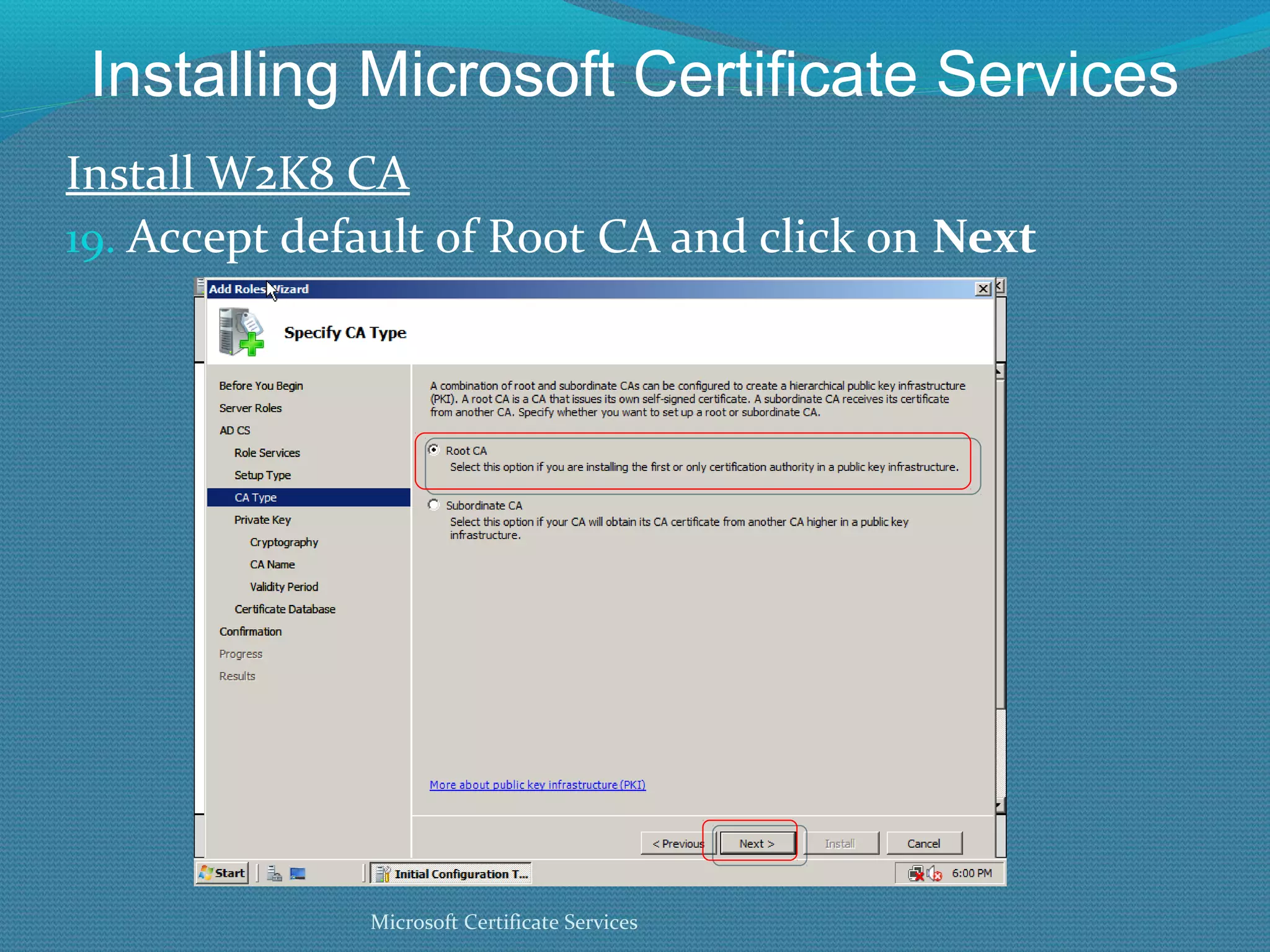This screenshot has width=1270, height=952.
Task: Open the AD CS step
Action: click(x=235, y=430)
